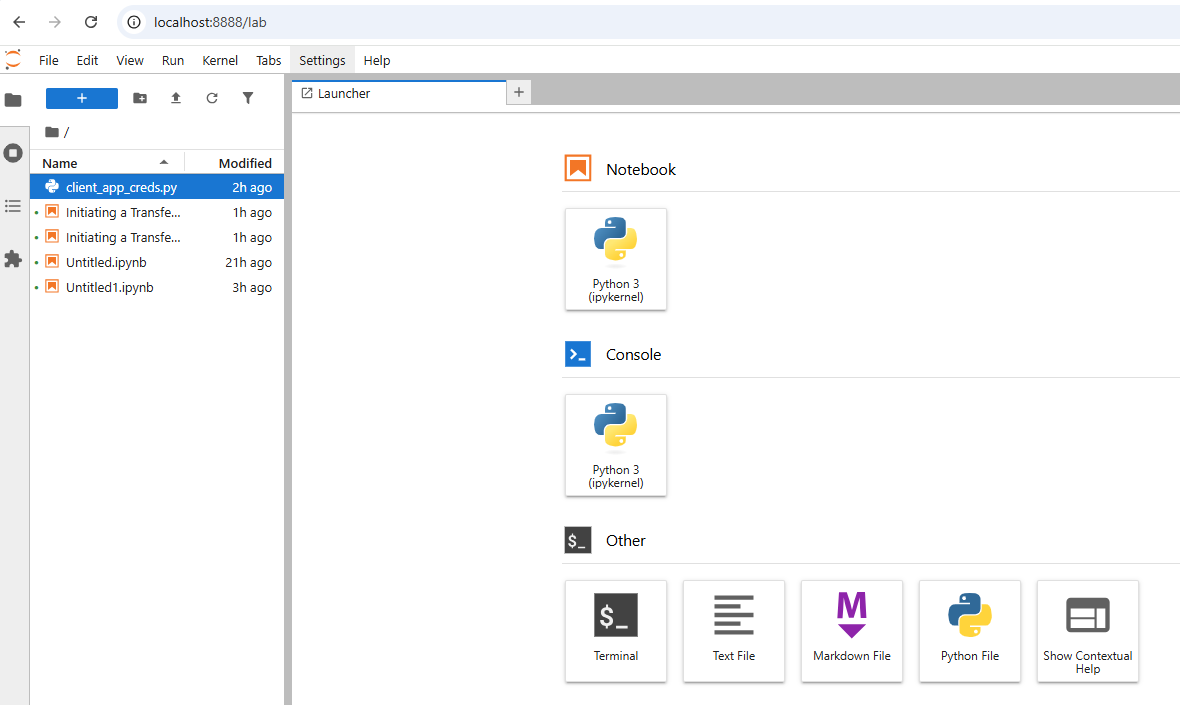Create a Python 3 notebook
Viewport: 1180px width, 705px height.
[616, 259]
